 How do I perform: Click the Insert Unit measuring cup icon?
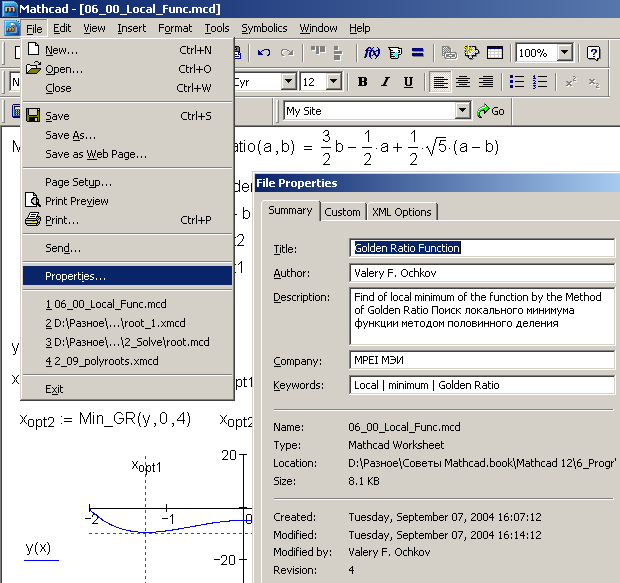395,53
